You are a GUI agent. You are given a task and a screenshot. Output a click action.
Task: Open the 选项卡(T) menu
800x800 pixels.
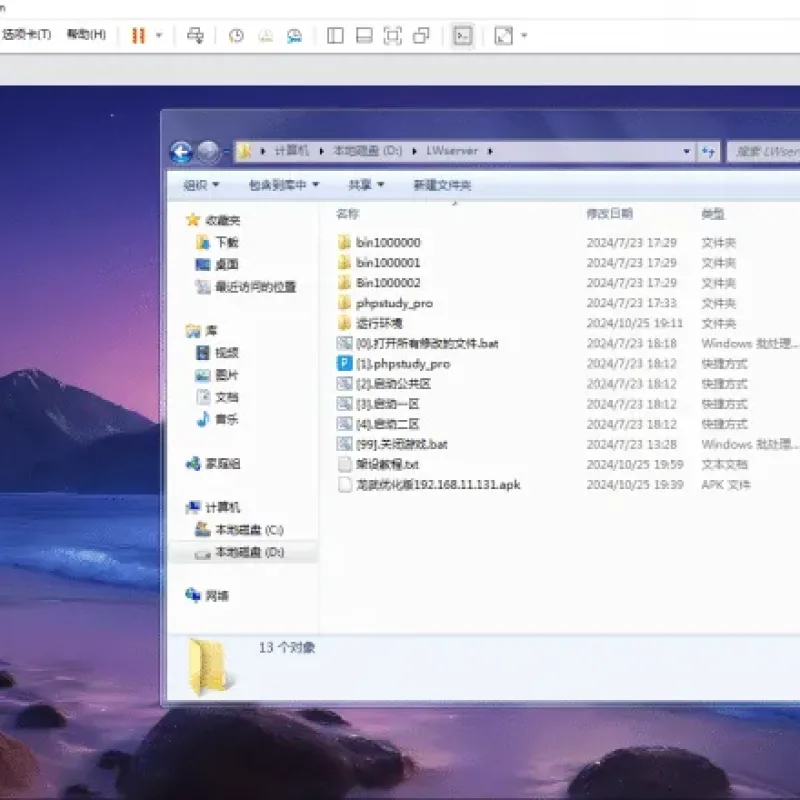click(27, 34)
